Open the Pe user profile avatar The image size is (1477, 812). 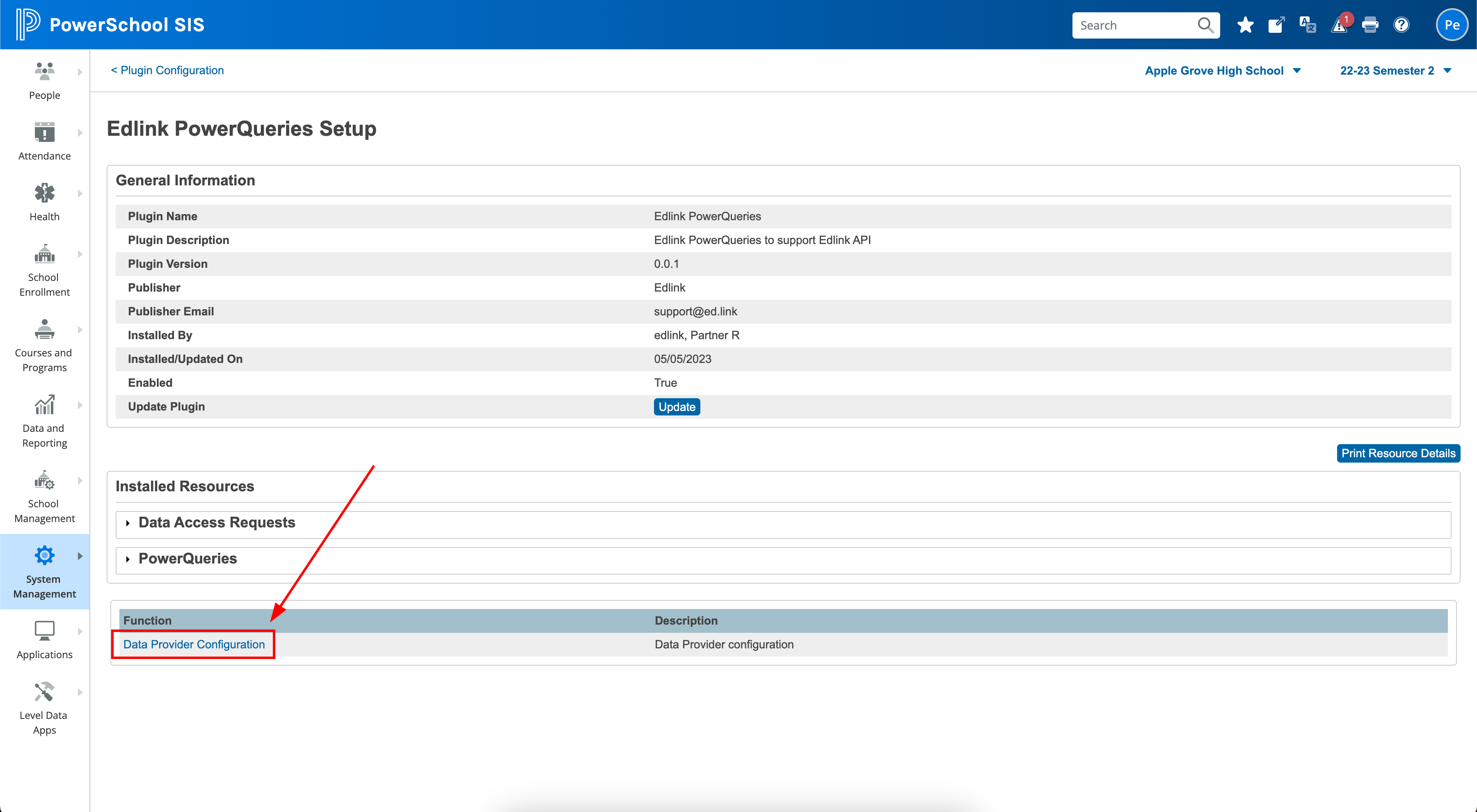point(1452,25)
